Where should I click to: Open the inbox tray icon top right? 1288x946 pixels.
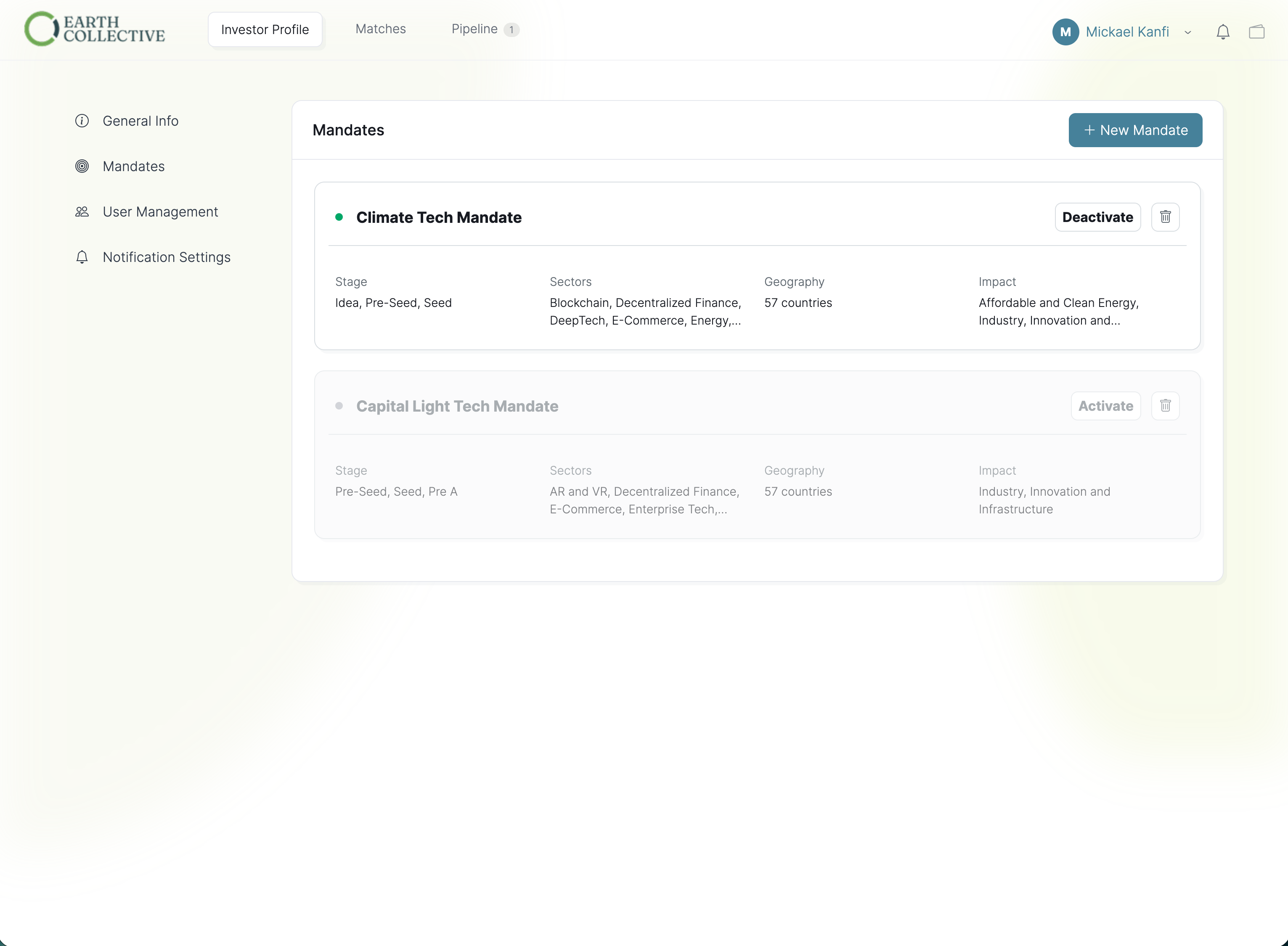coord(1257,32)
